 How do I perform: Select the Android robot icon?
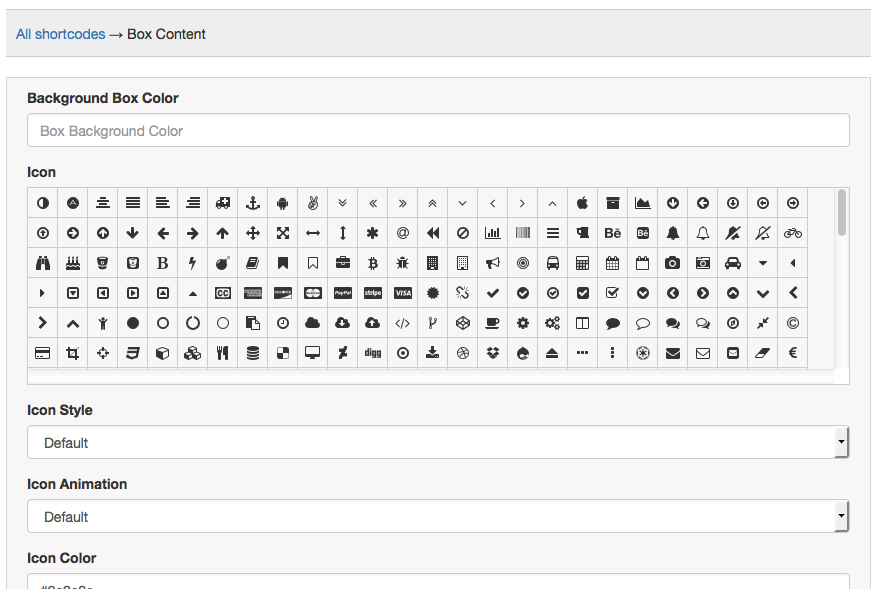(283, 203)
